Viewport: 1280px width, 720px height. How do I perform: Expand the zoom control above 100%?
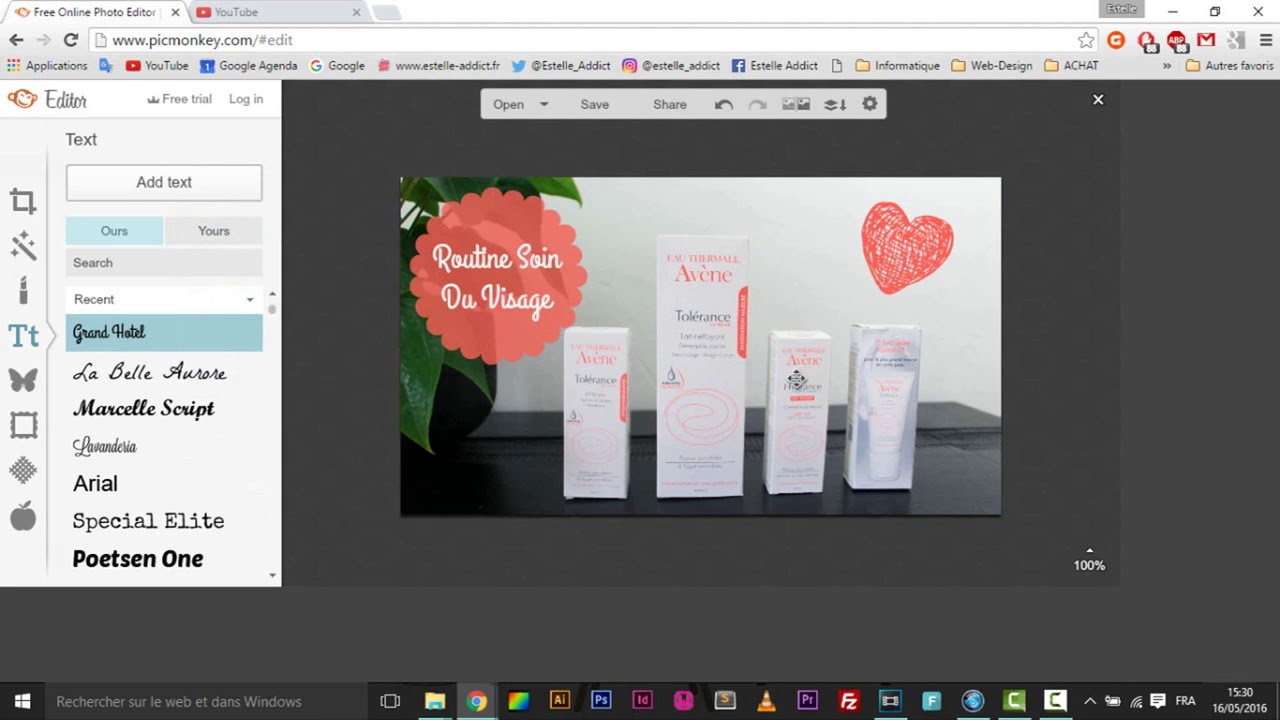coord(1090,550)
